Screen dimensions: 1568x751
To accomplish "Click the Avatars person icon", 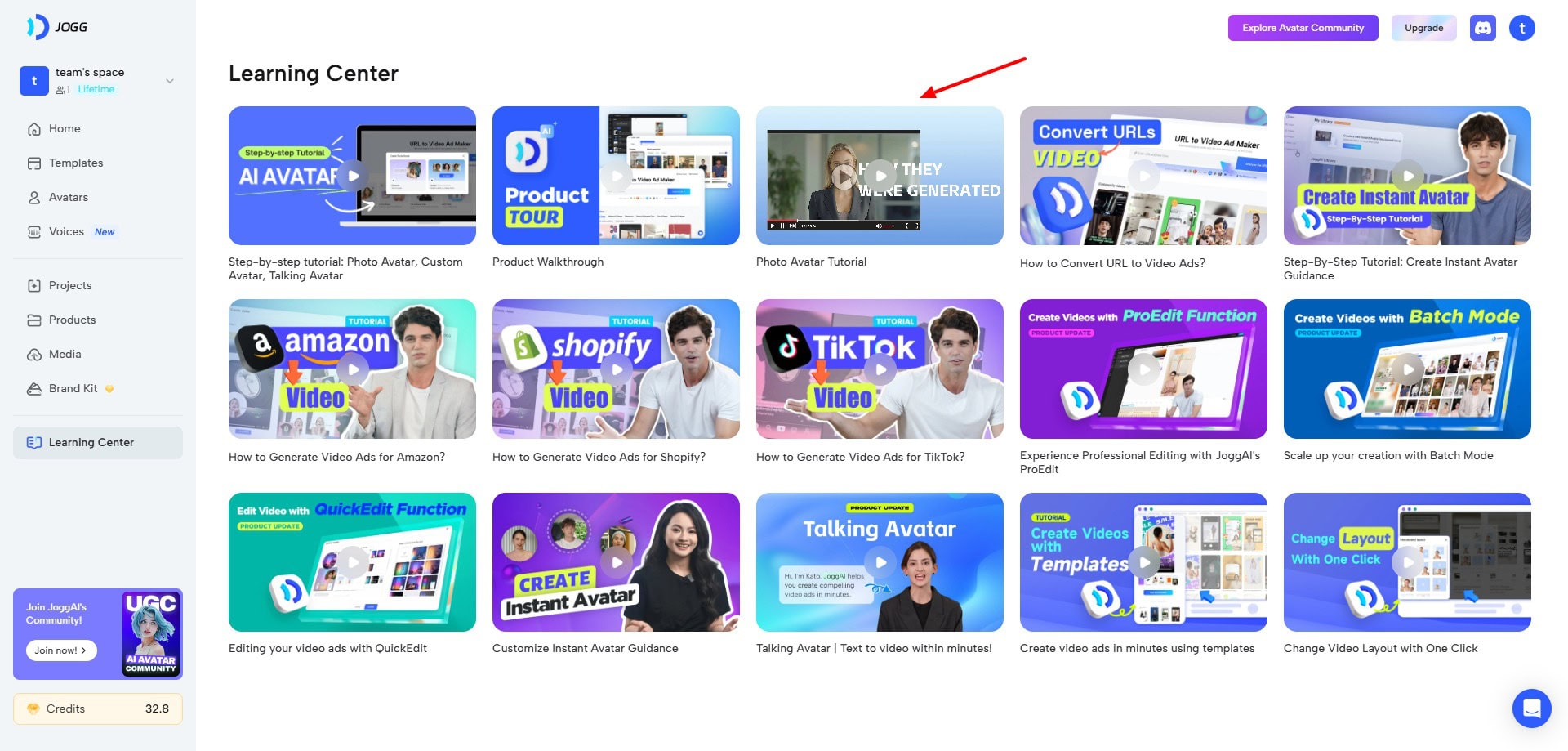I will click(x=34, y=198).
